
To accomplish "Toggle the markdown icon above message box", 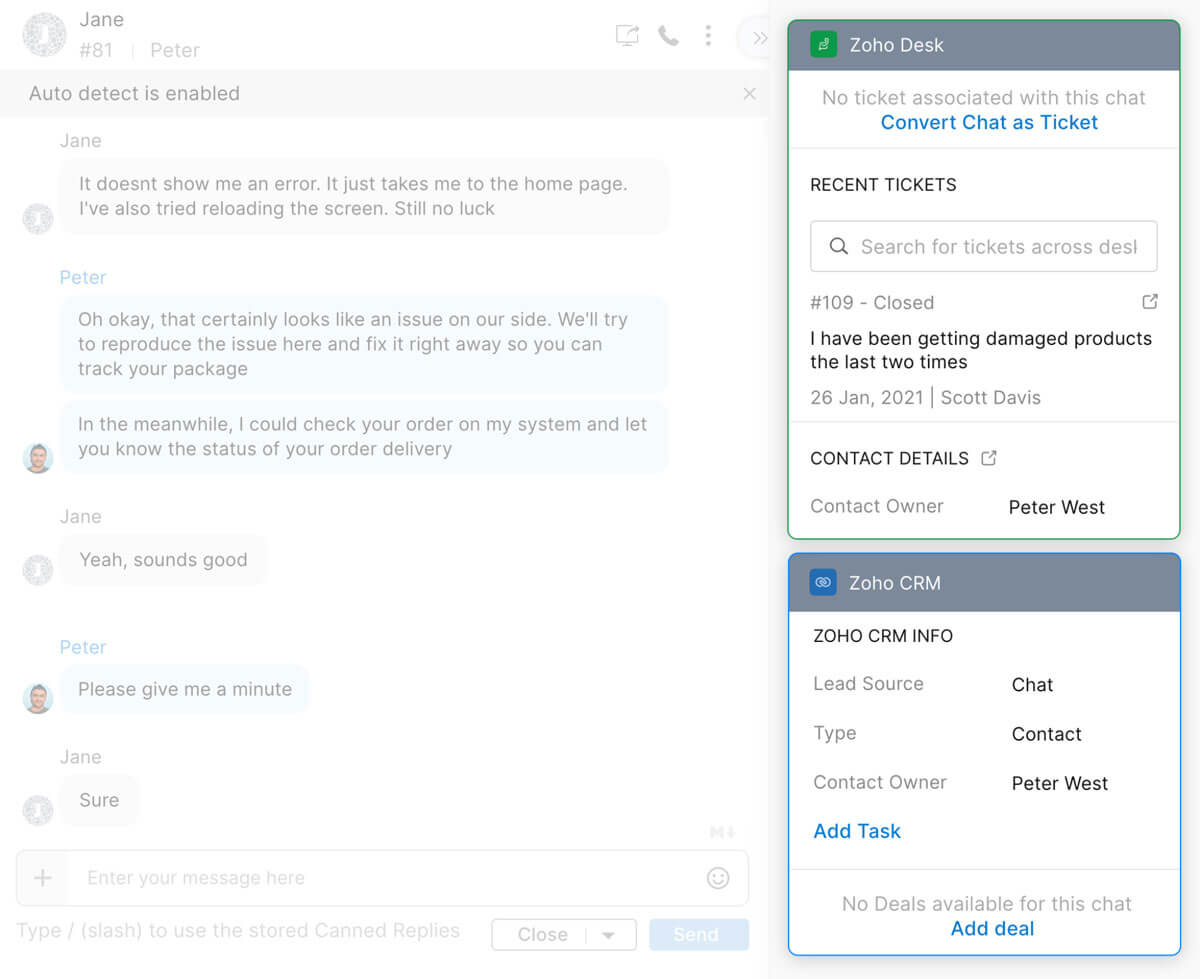I will (723, 832).
